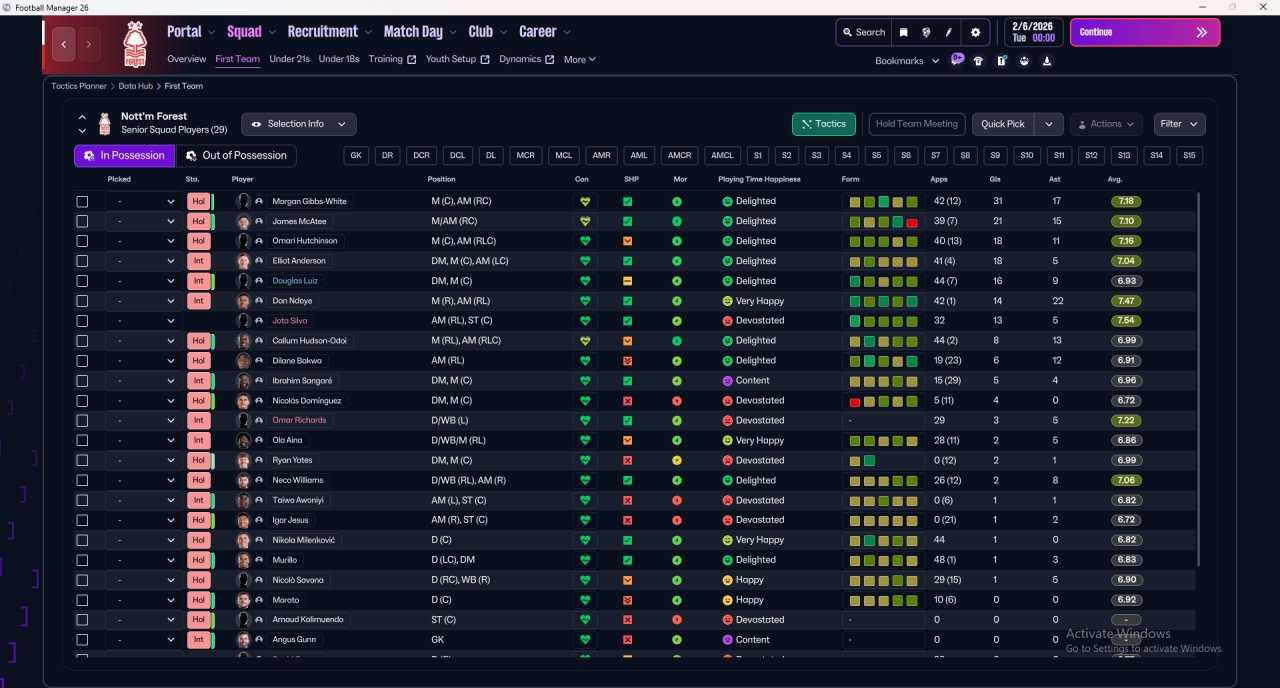Click the download icon in bookmarks bar
1280x688 pixels.
1046,61
